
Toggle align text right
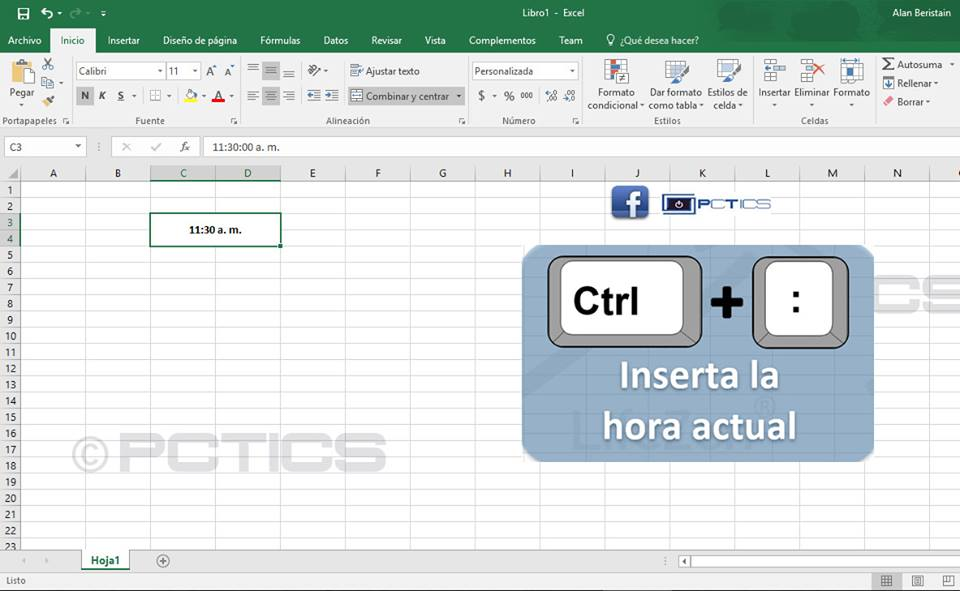289,96
